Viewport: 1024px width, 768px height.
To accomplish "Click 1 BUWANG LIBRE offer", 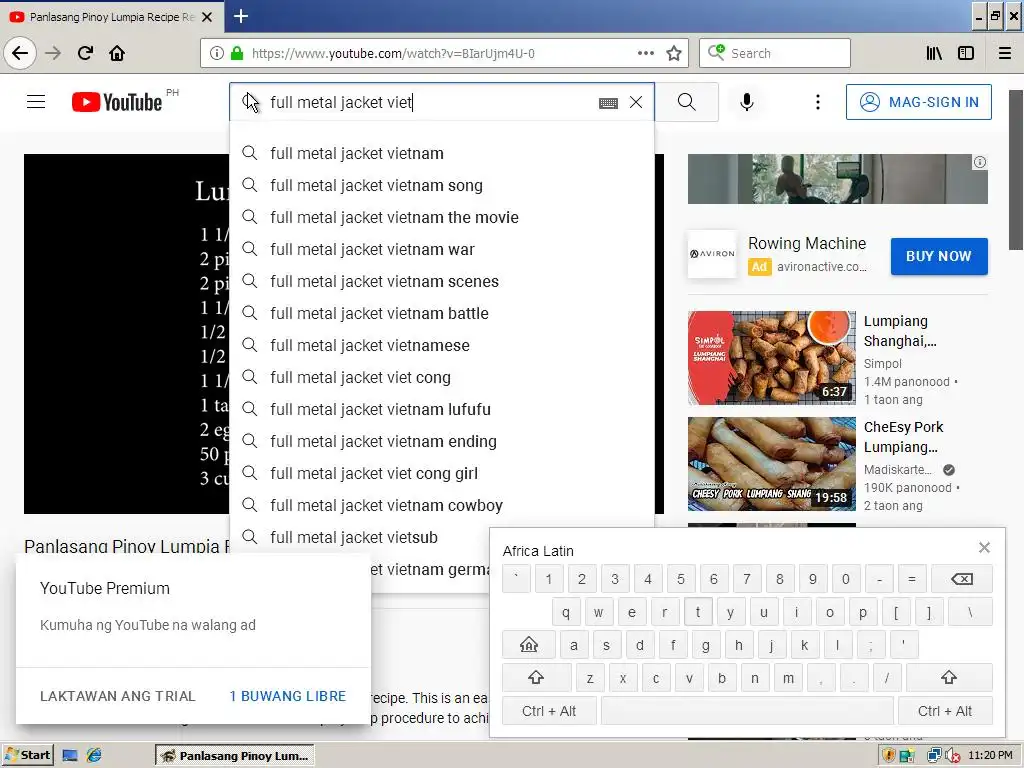I will click(287, 696).
